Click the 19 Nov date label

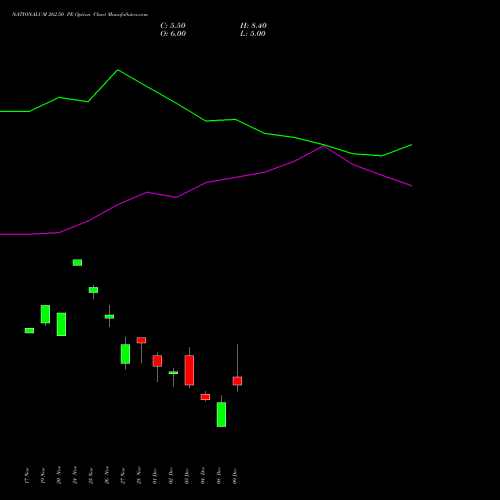tap(43, 476)
